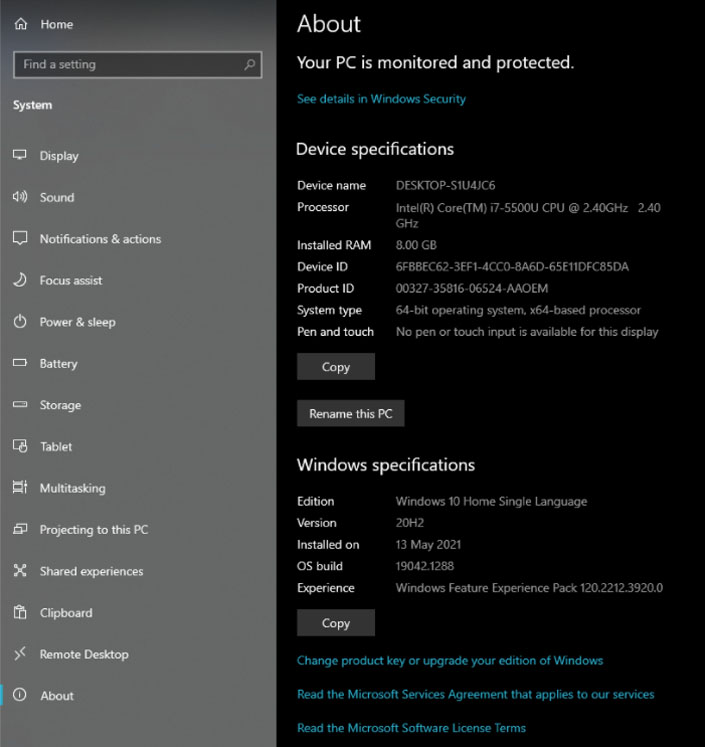The width and height of the screenshot is (705, 747).
Task: Click the Focus assist moon icon
Action: click(x=20, y=280)
